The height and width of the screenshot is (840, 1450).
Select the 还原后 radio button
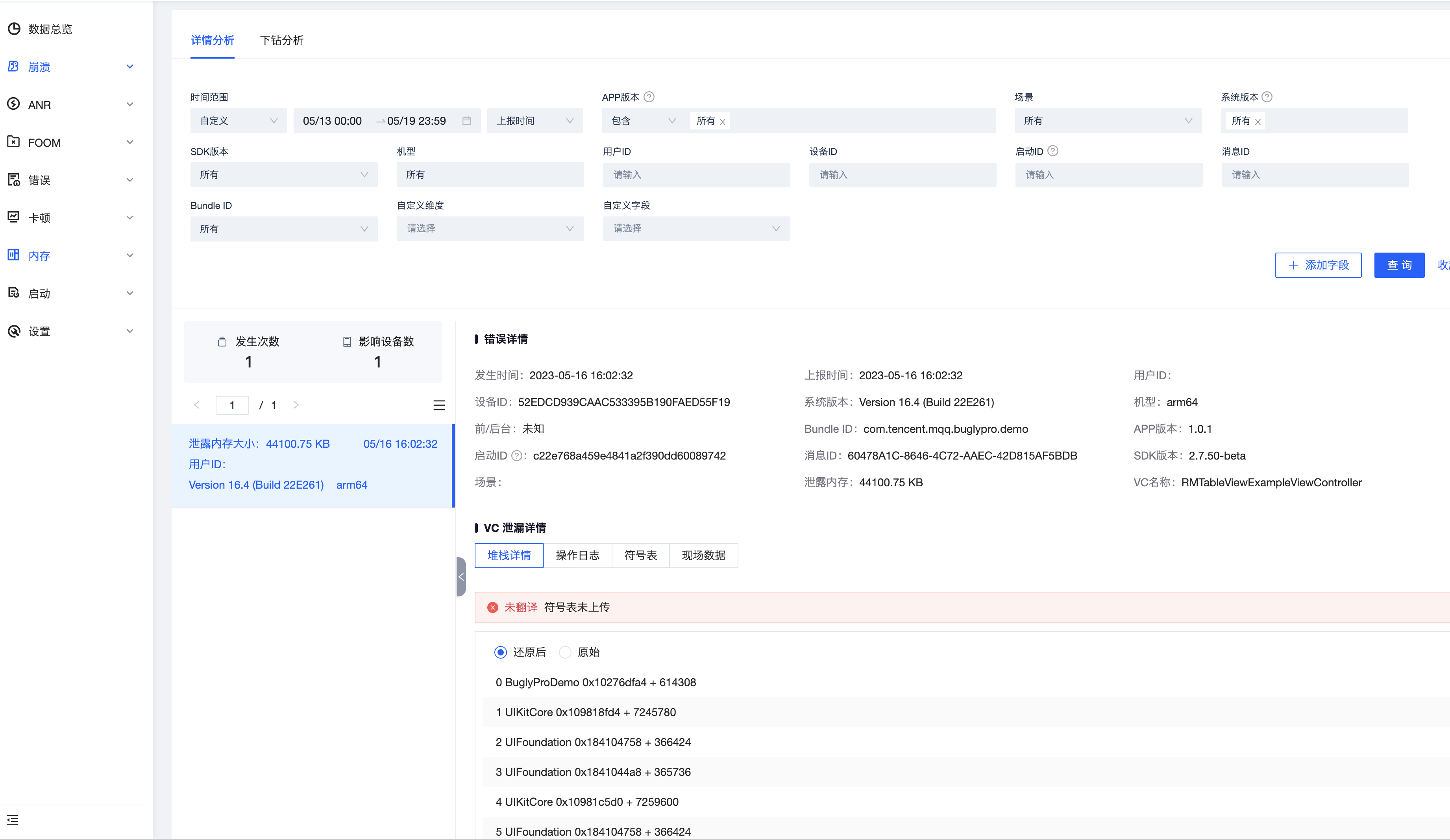(x=501, y=652)
